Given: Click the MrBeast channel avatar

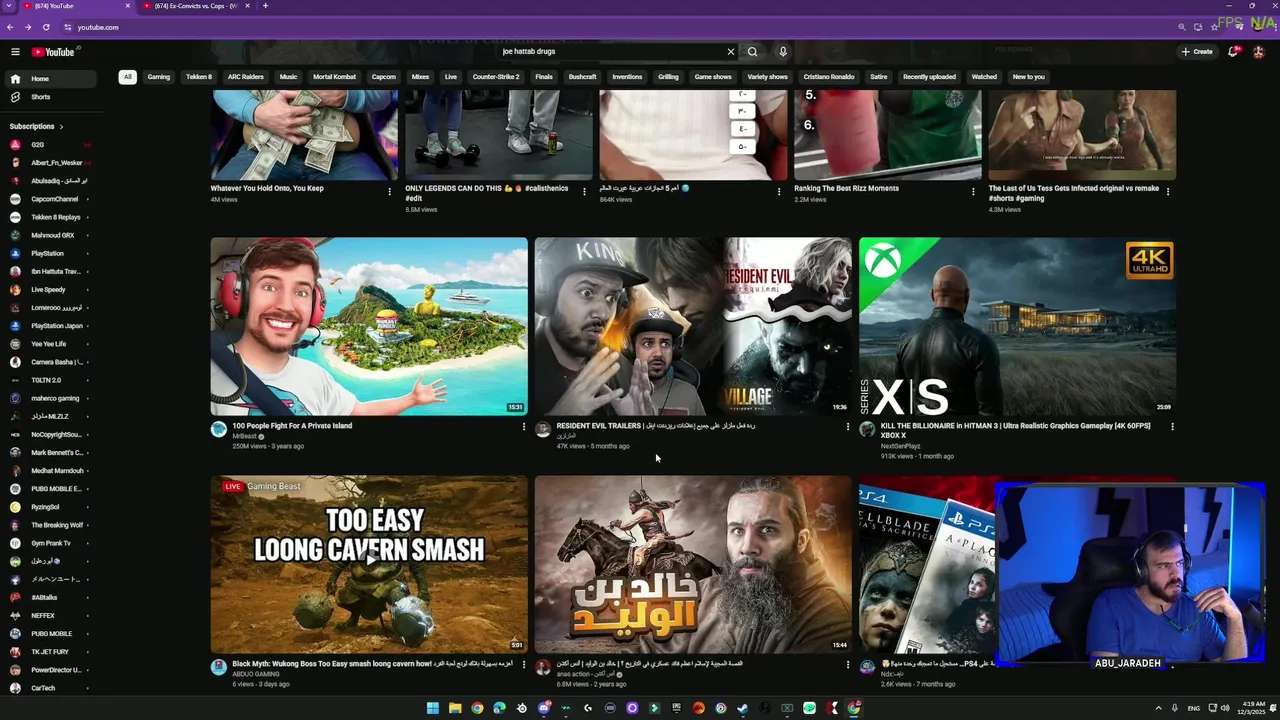Looking at the screenshot, I should tap(219, 429).
